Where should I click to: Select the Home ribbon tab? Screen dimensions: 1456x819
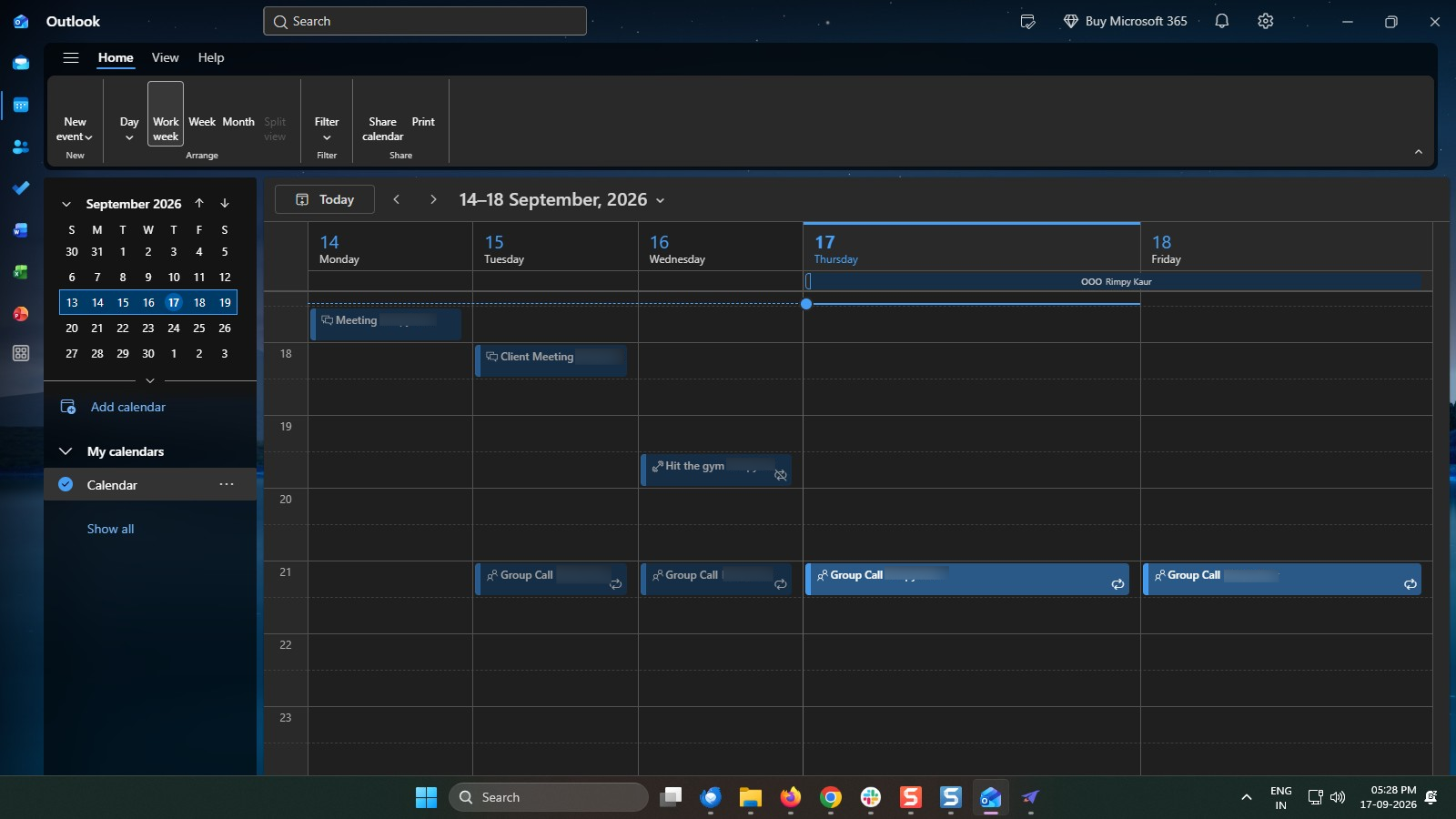(116, 57)
